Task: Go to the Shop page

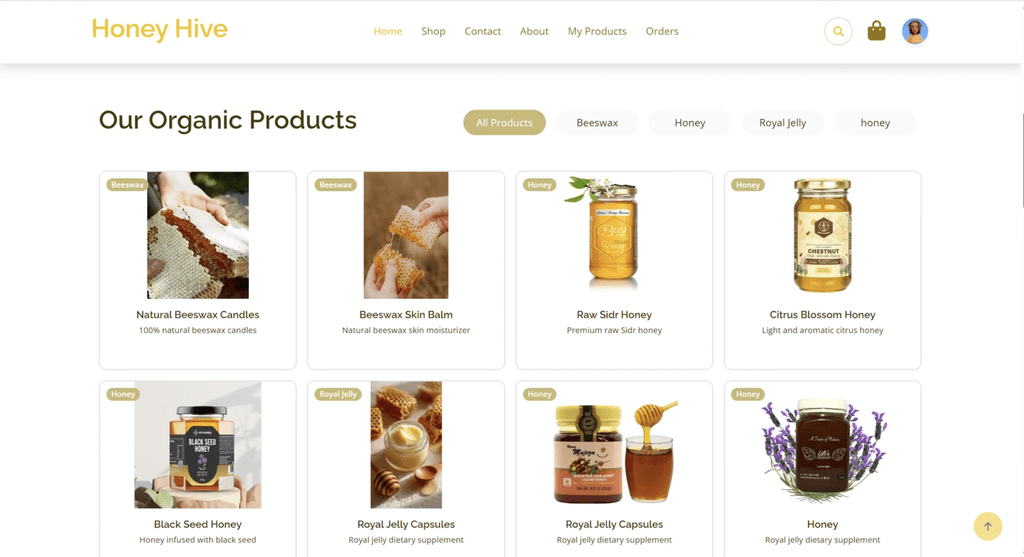Action: (433, 31)
